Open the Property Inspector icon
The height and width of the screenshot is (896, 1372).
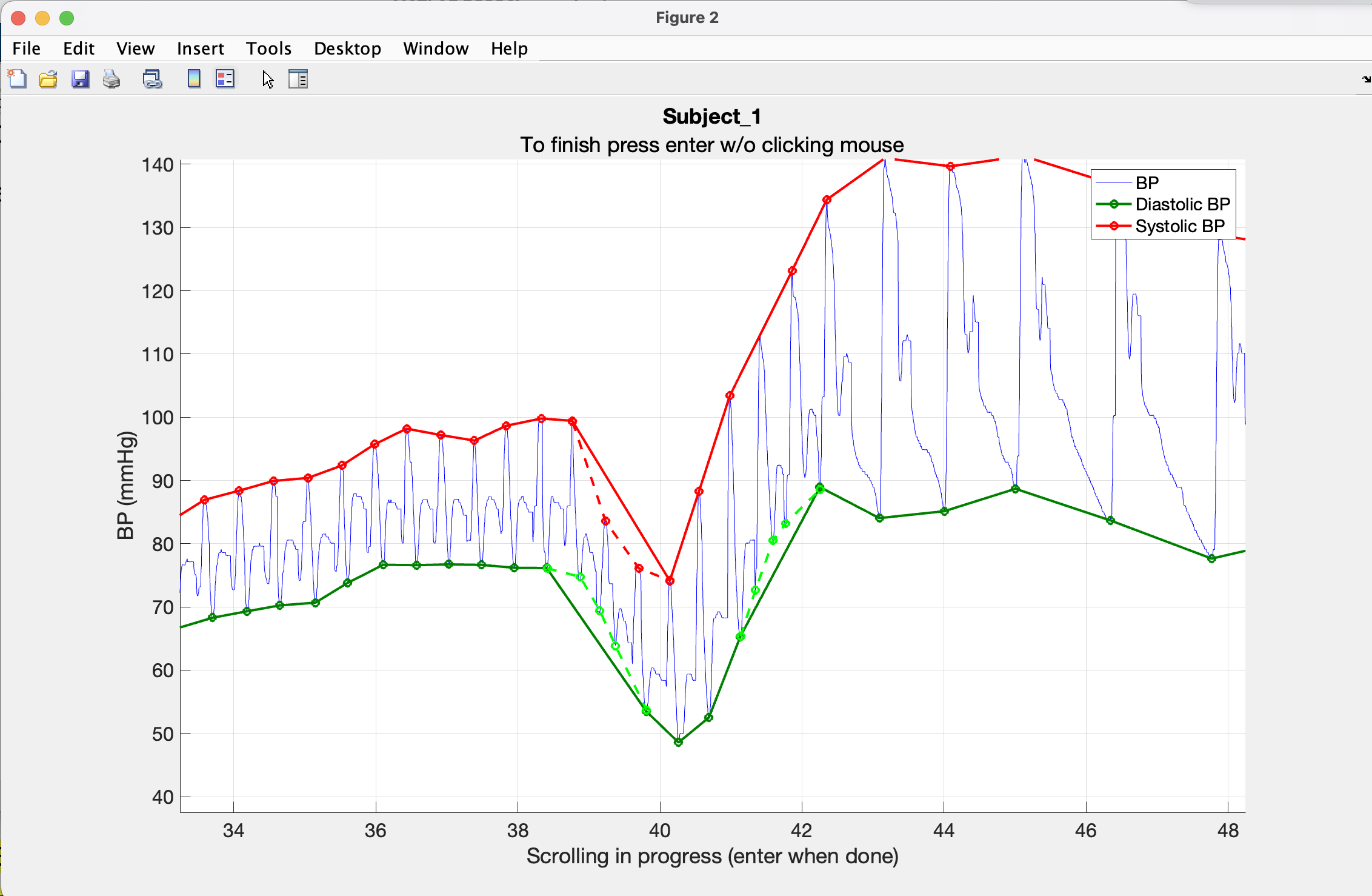[x=298, y=79]
